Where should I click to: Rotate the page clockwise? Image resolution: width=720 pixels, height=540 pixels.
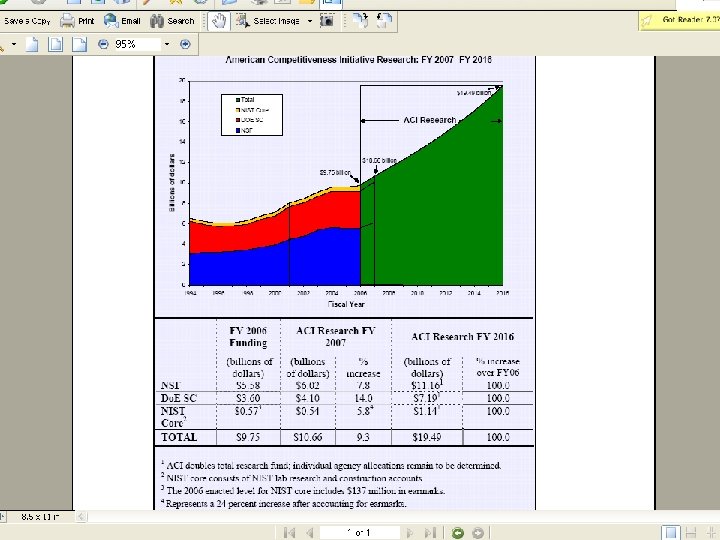(360, 21)
